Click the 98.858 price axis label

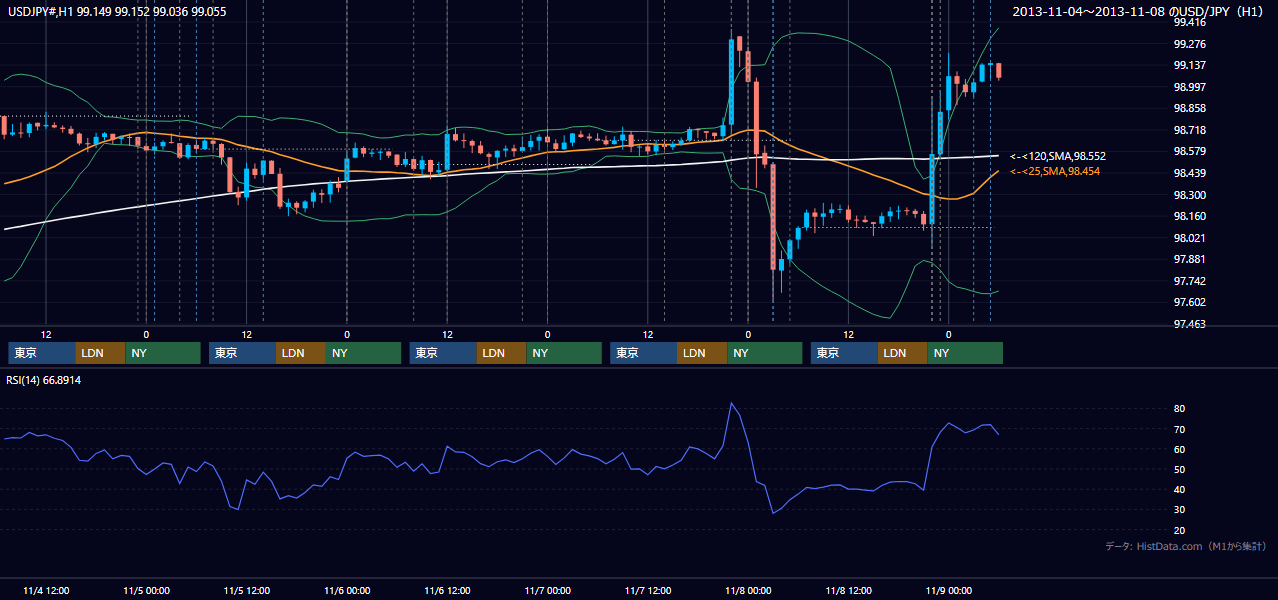pyautogui.click(x=1189, y=108)
